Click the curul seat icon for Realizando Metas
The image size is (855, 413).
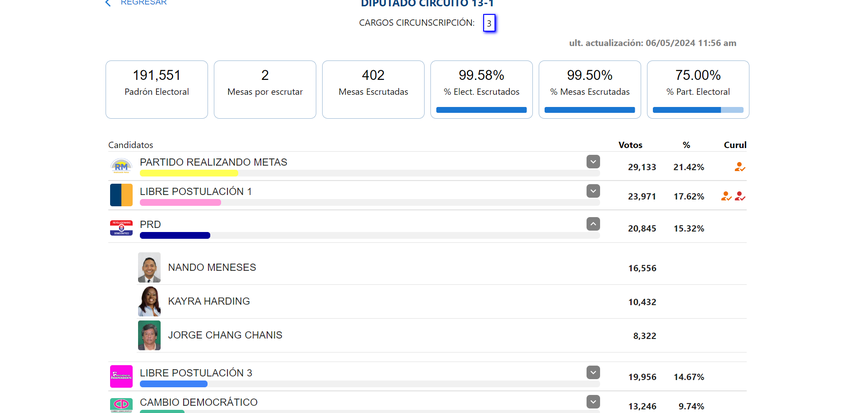point(739,167)
